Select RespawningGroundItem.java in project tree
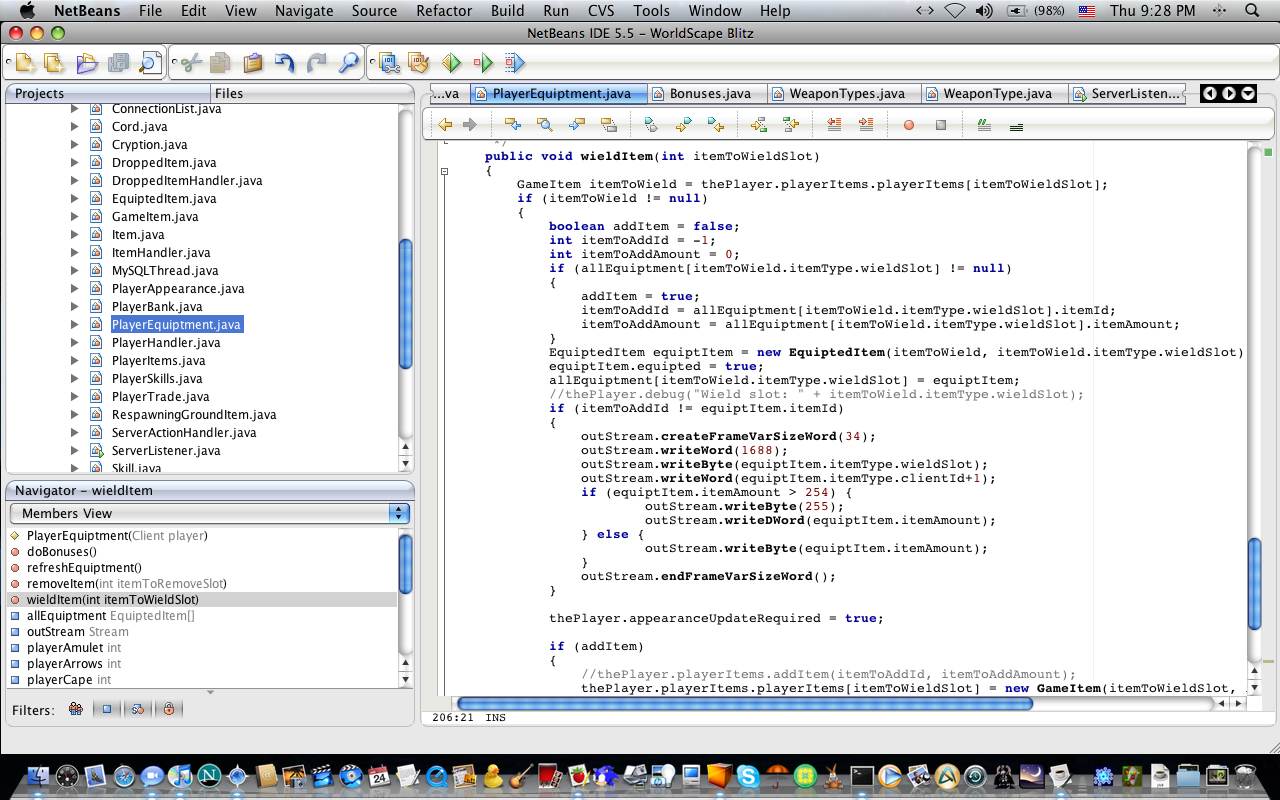 (194, 415)
